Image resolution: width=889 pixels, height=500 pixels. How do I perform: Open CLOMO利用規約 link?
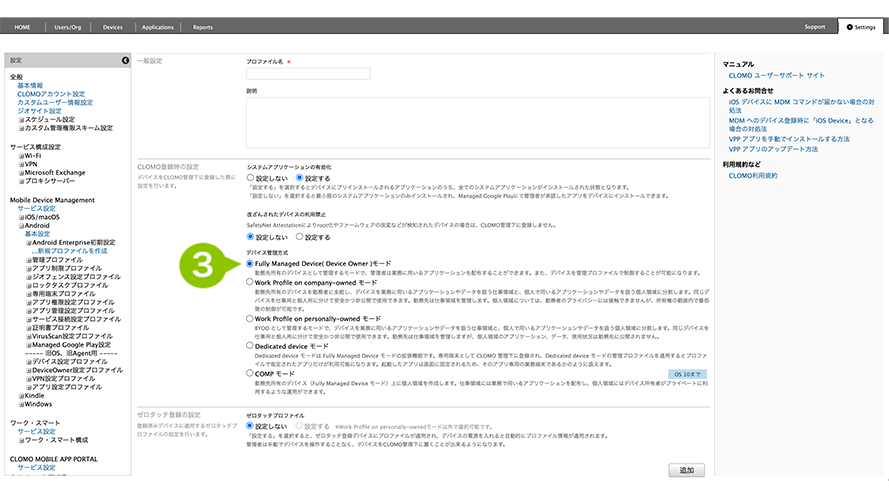click(753, 176)
